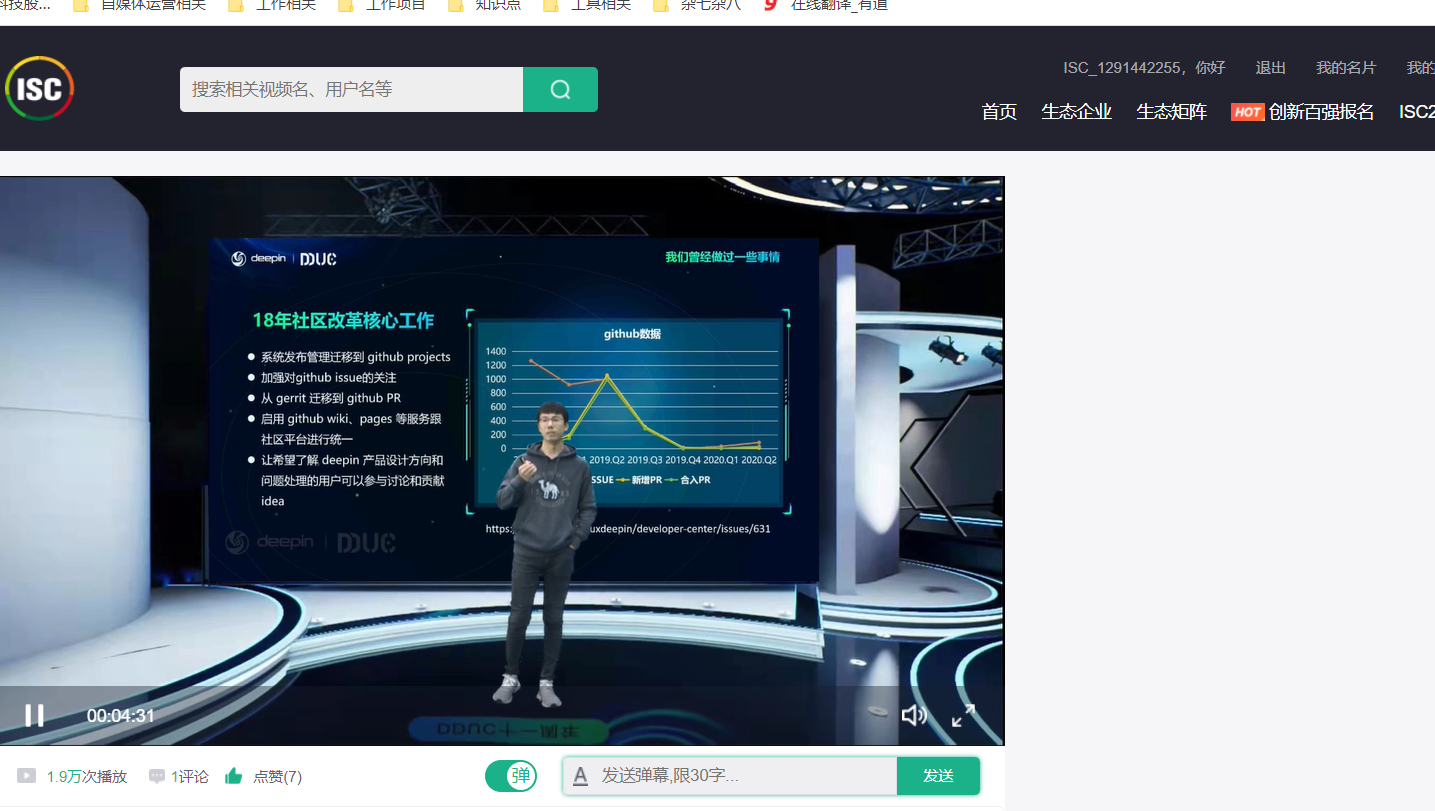Mute the video with speaker icon
Screen dimensions: 1435x811
coord(914,715)
